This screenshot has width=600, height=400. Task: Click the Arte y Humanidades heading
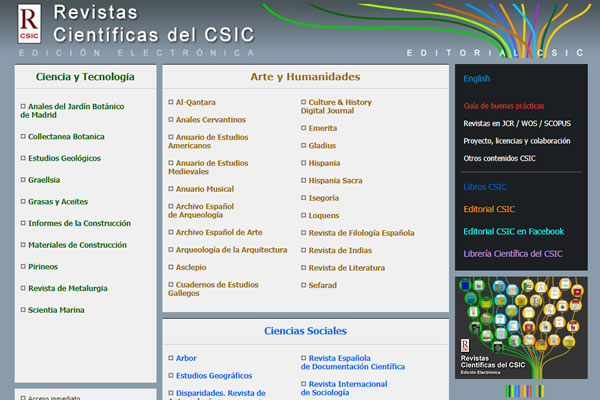pos(305,77)
